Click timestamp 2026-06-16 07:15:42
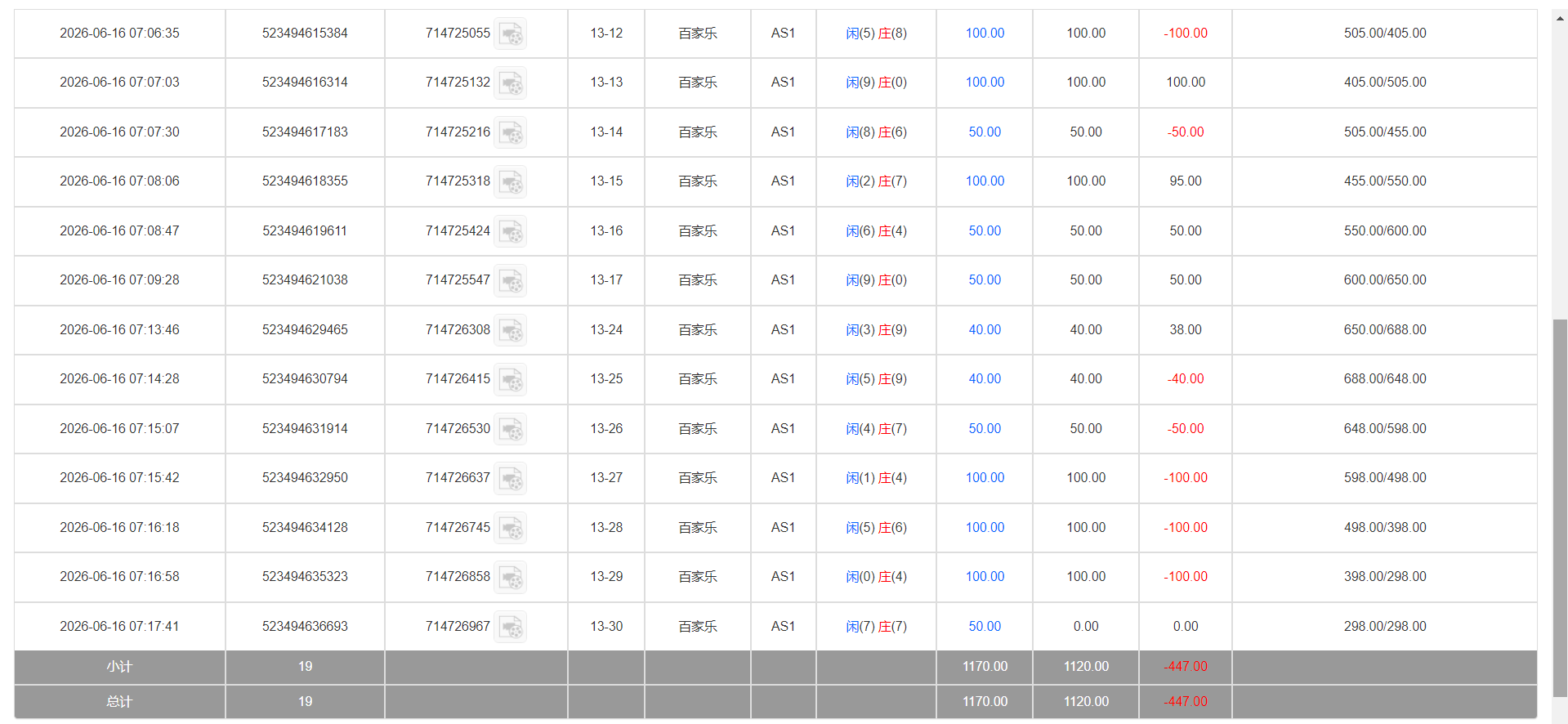This screenshot has height=724, width=1568. tap(119, 478)
